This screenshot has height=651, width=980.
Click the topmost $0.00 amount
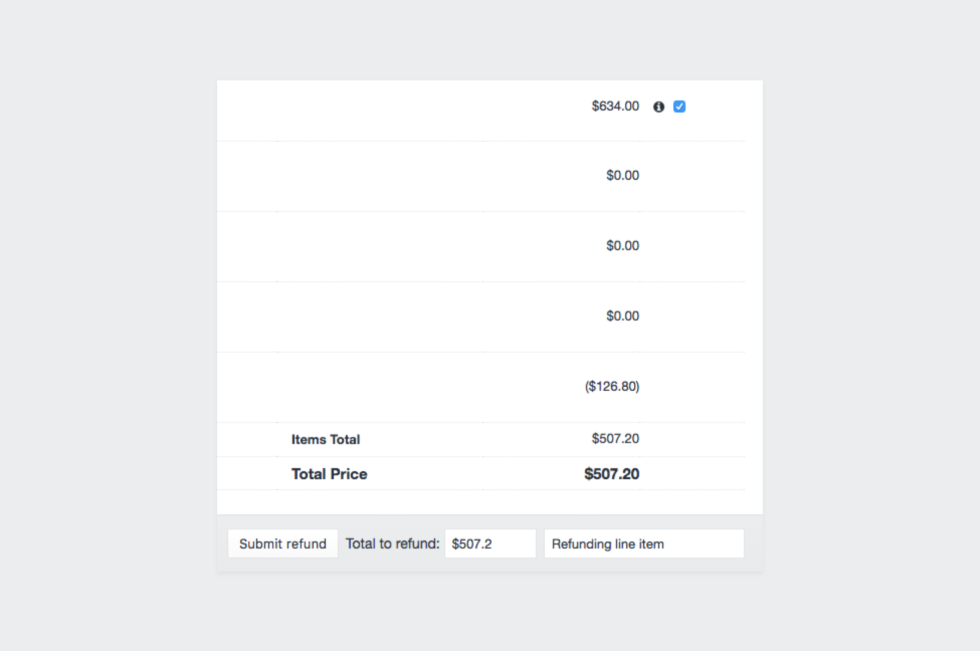622,176
